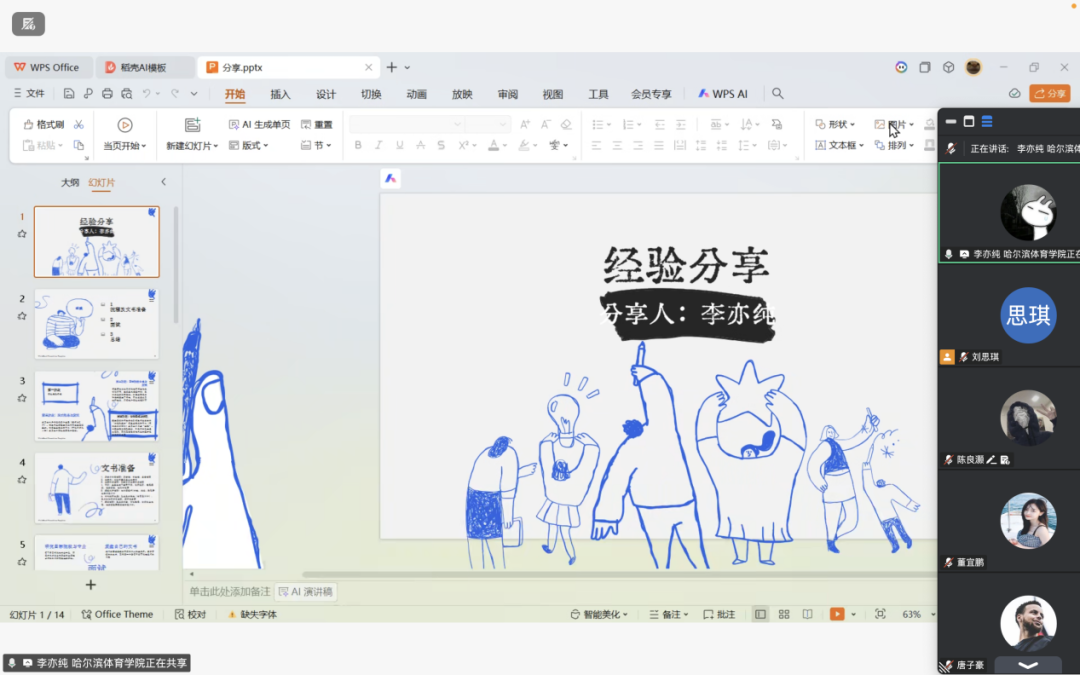This screenshot has width=1080, height=675.
Task: Select slide 3 thumbnail in slide panel
Action: pos(97,406)
